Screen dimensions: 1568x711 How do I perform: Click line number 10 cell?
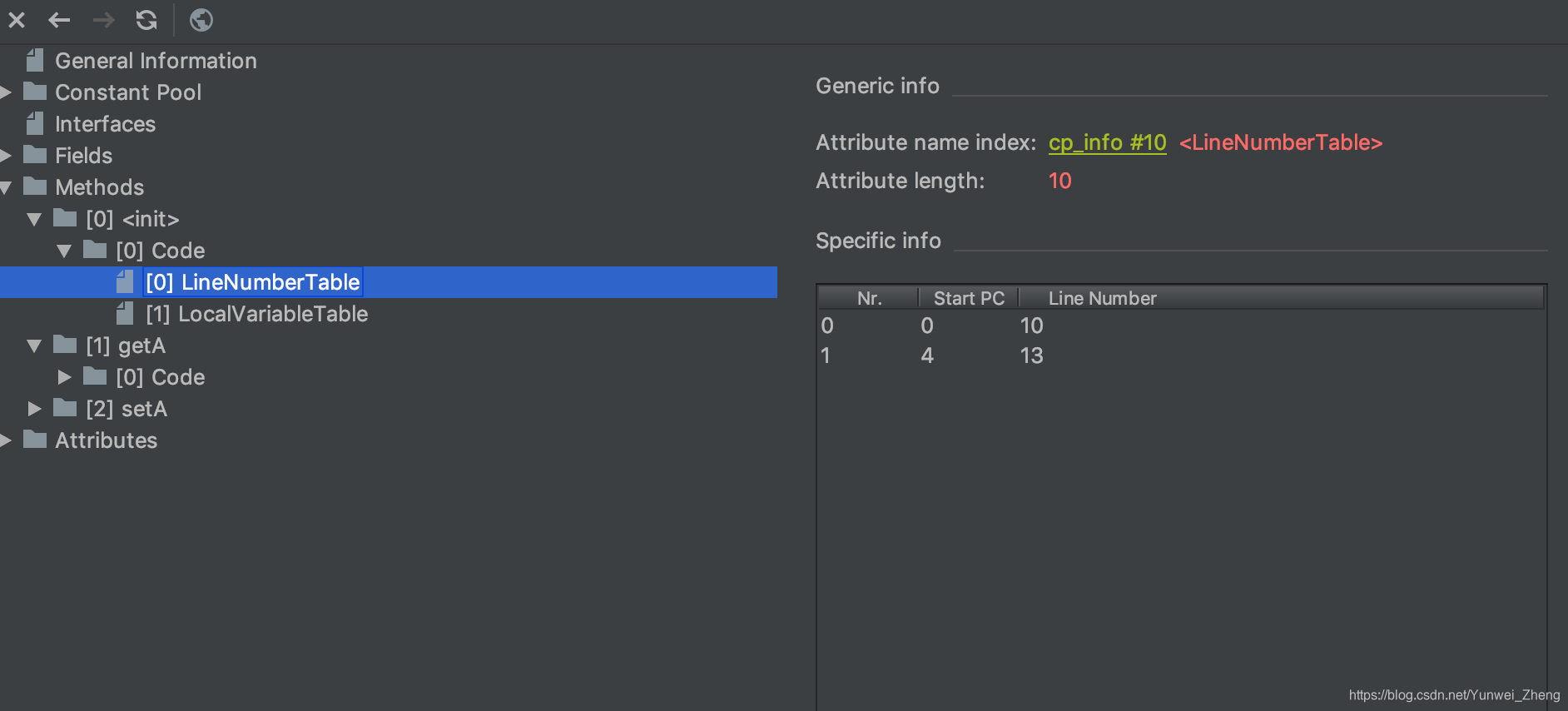click(x=1031, y=326)
